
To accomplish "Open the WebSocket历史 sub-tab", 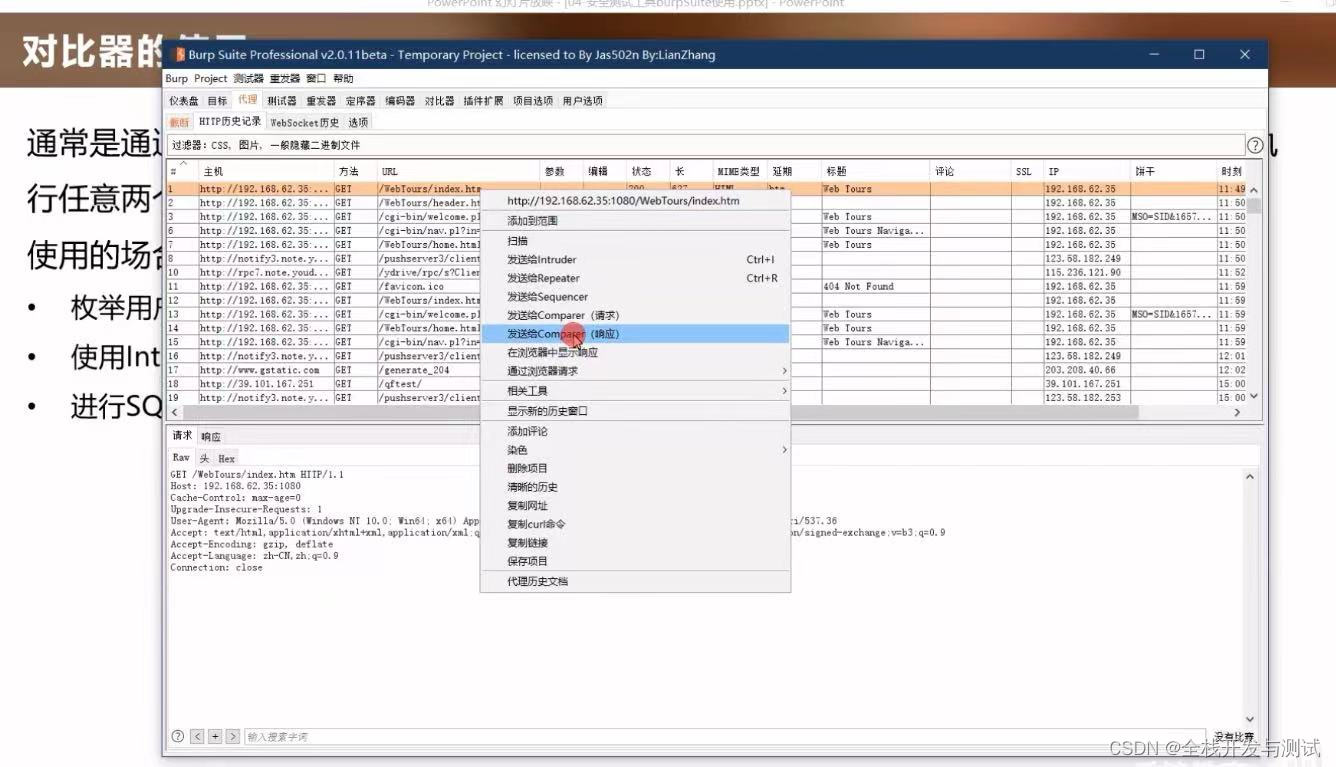I will (305, 122).
